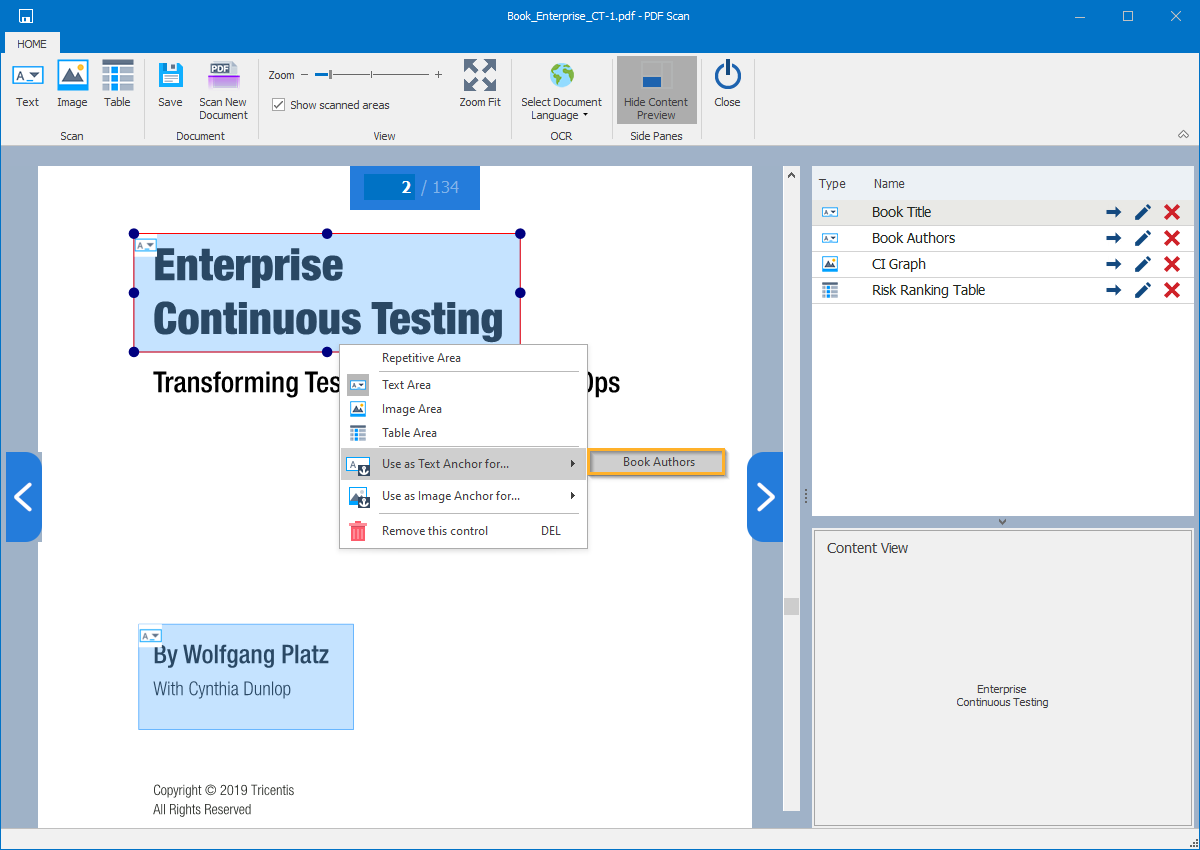Screen dimensions: 1200x850
Task: Click the Zoom slider handle
Action: [x=330, y=75]
